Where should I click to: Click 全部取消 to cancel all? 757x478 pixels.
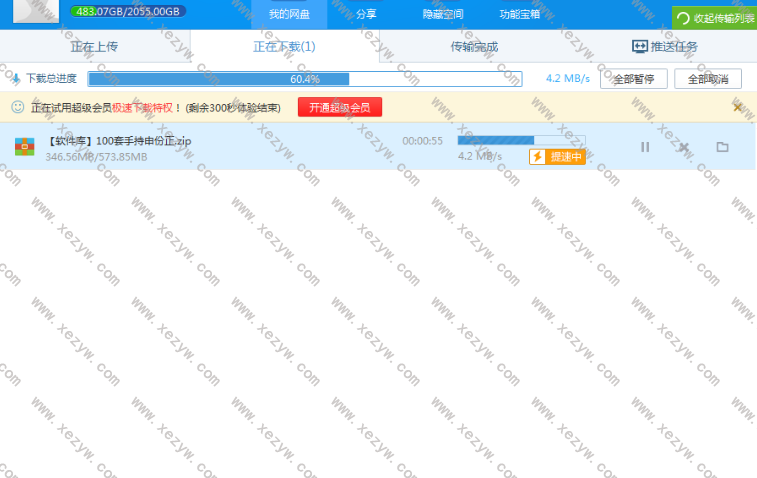pyautogui.click(x=708, y=79)
